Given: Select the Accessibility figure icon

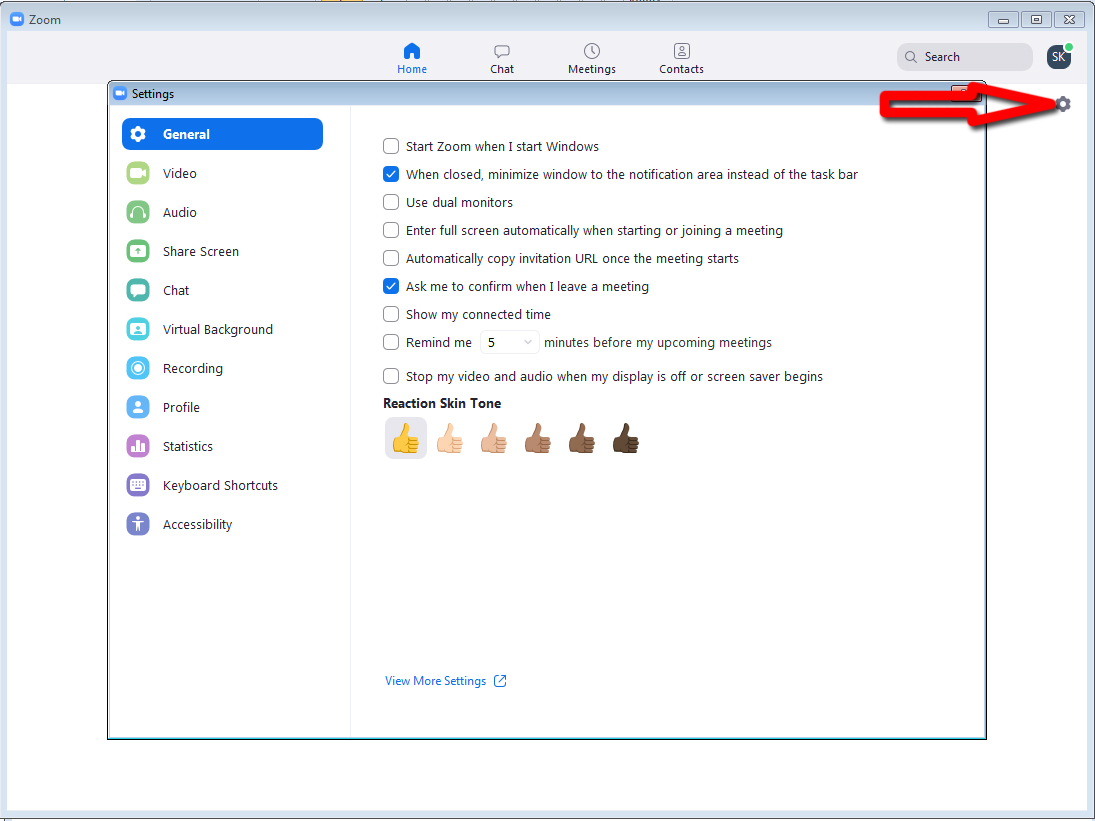Looking at the screenshot, I should [x=138, y=524].
